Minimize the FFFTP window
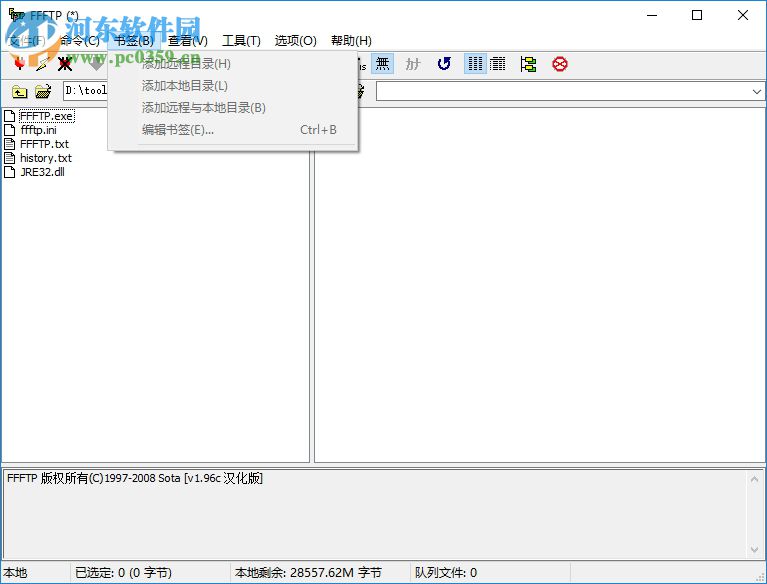 pyautogui.click(x=652, y=15)
